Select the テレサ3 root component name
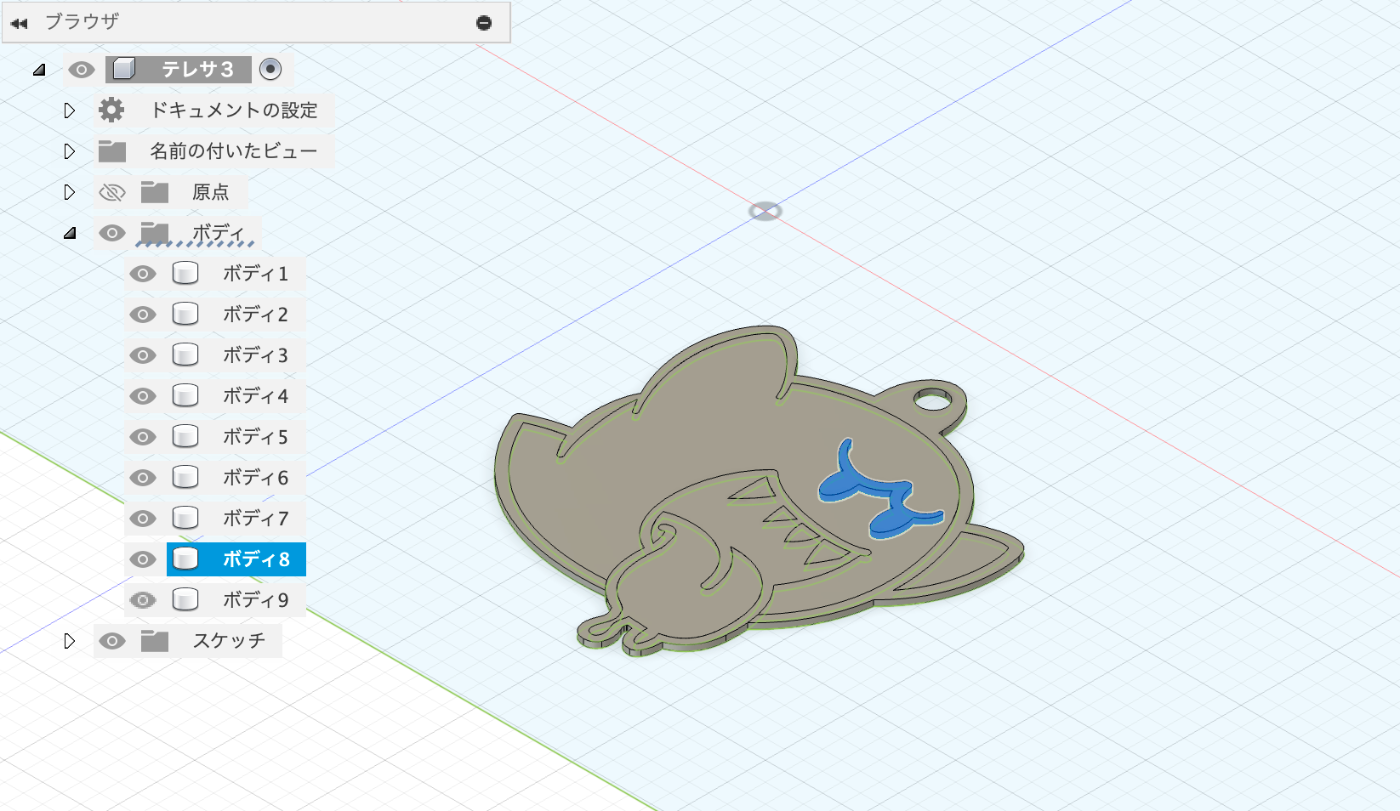The height and width of the screenshot is (811, 1400). pos(197,69)
